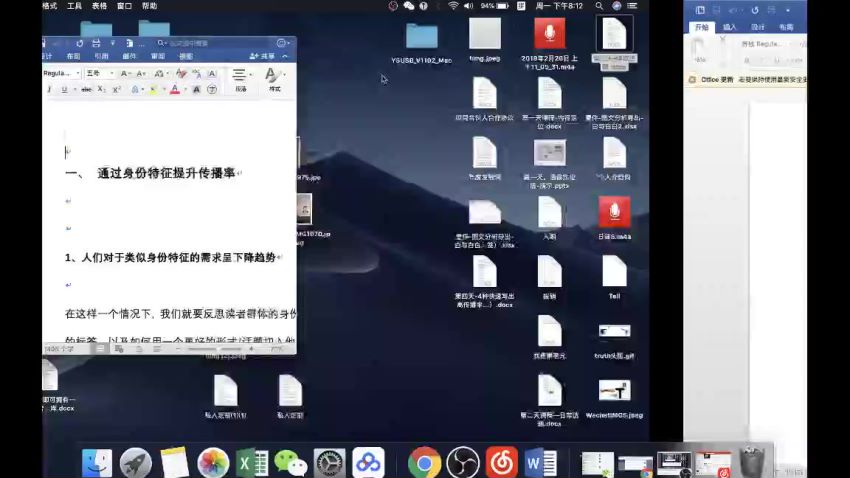
Task: Click the Character Shading icon
Action: coord(196,89)
